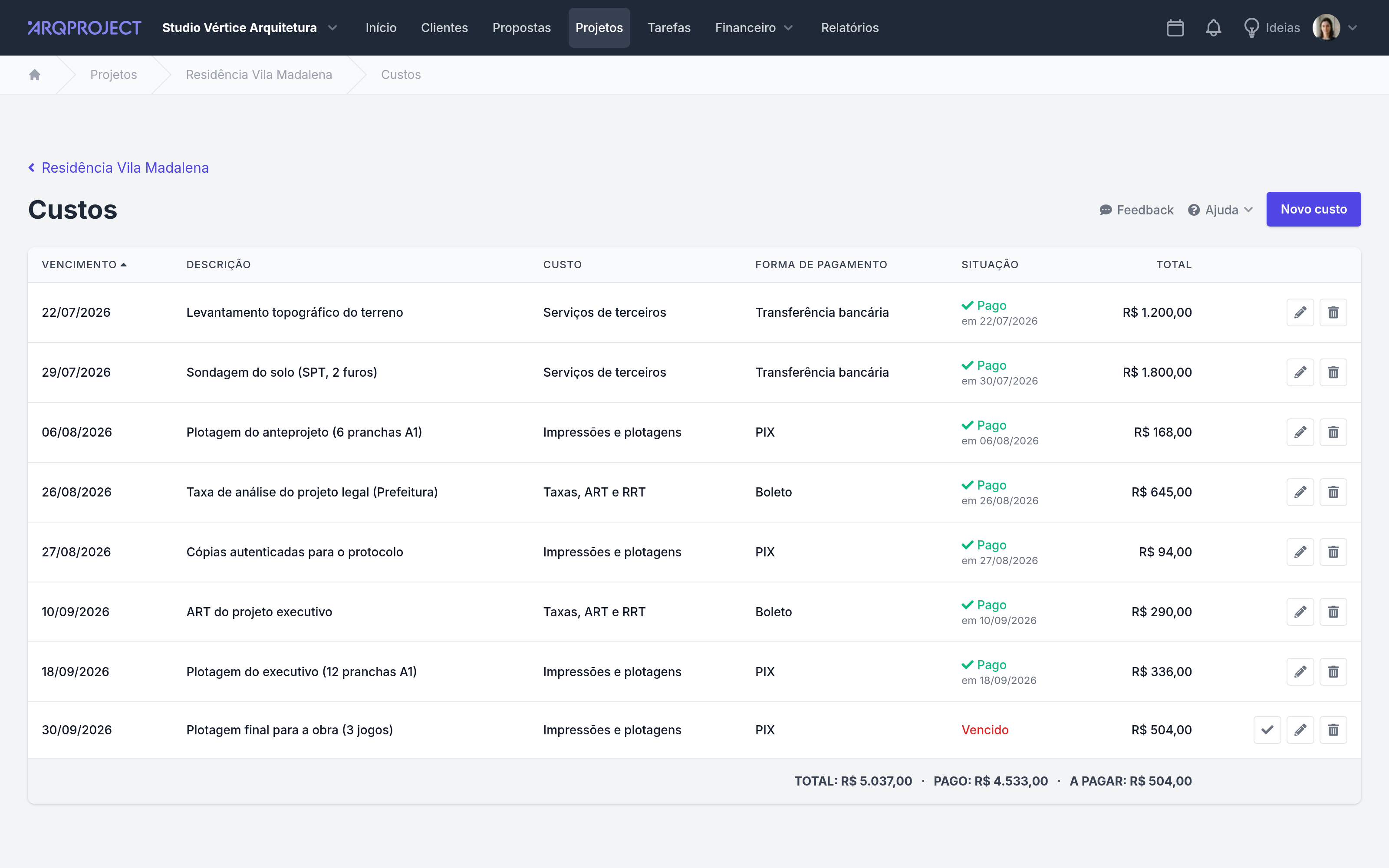1389x868 pixels.
Task: Edit Levantamento topográfico do terreno cost
Action: 1300,312
